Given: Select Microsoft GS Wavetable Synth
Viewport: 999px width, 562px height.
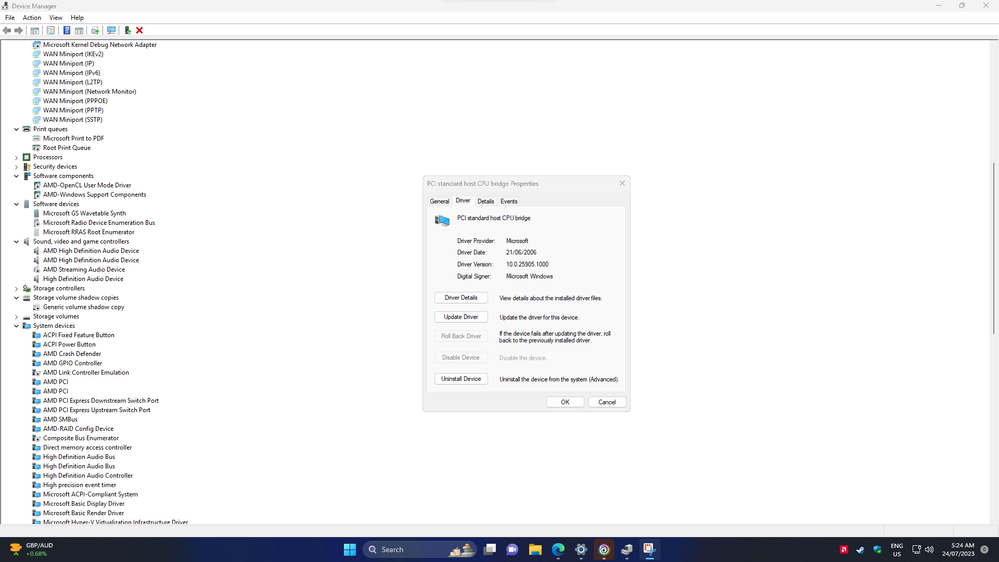Looking at the screenshot, I should tap(84, 213).
